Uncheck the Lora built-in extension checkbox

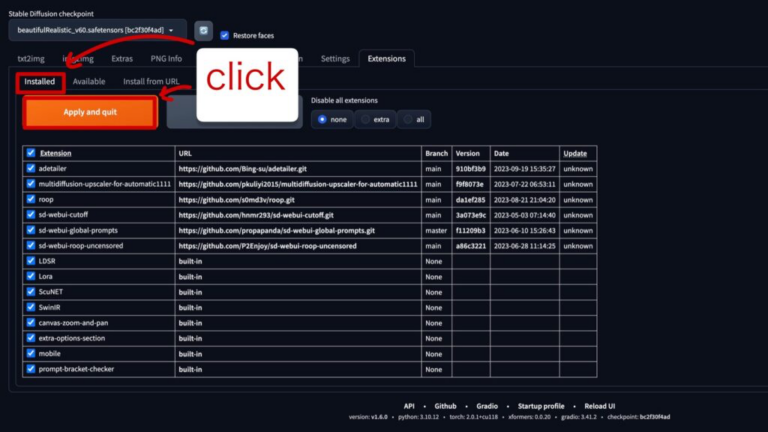pos(30,275)
